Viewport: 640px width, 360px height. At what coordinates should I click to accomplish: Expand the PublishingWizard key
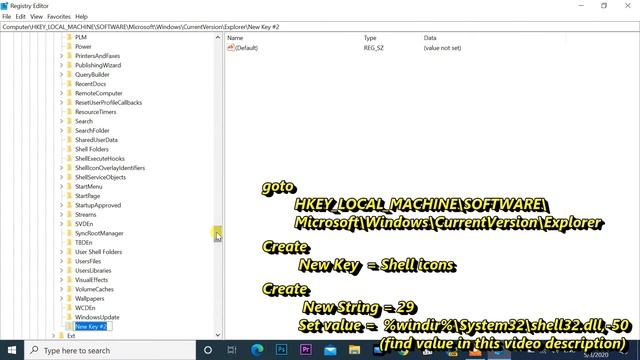click(x=62, y=65)
